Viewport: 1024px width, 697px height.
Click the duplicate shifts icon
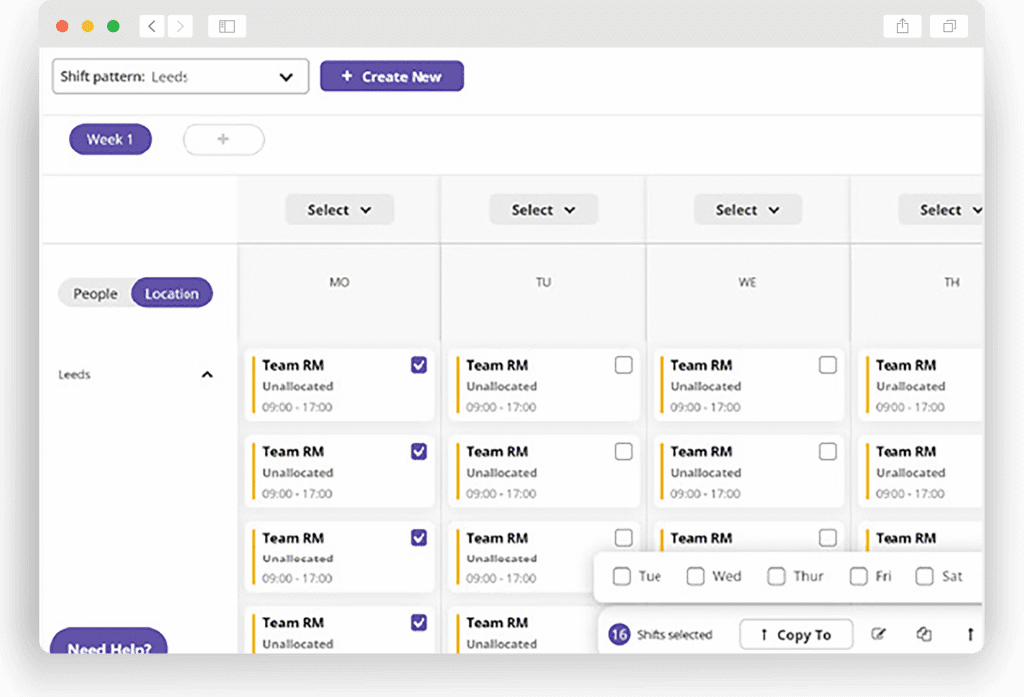click(924, 634)
